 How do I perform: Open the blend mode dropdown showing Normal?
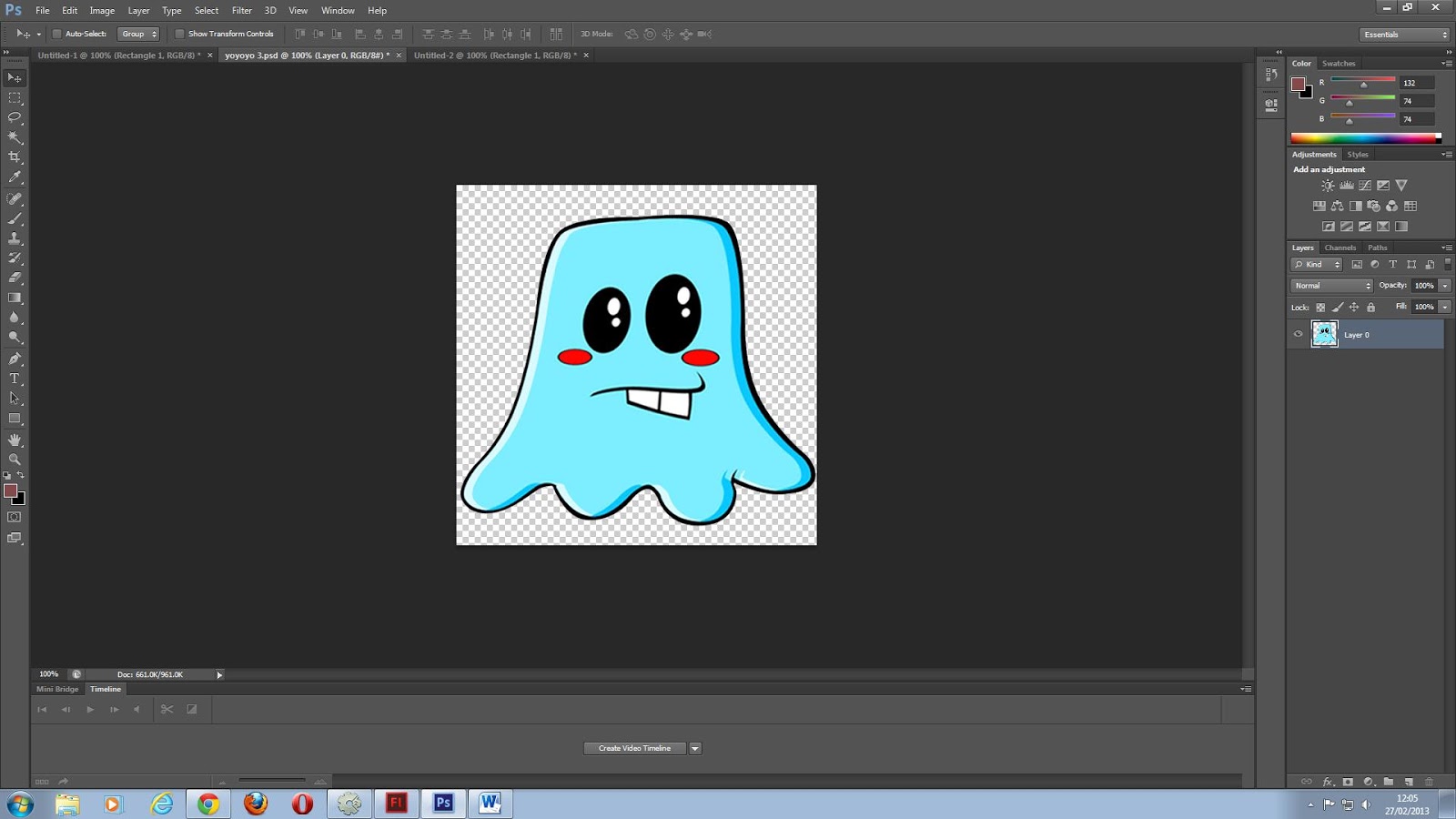click(1331, 285)
